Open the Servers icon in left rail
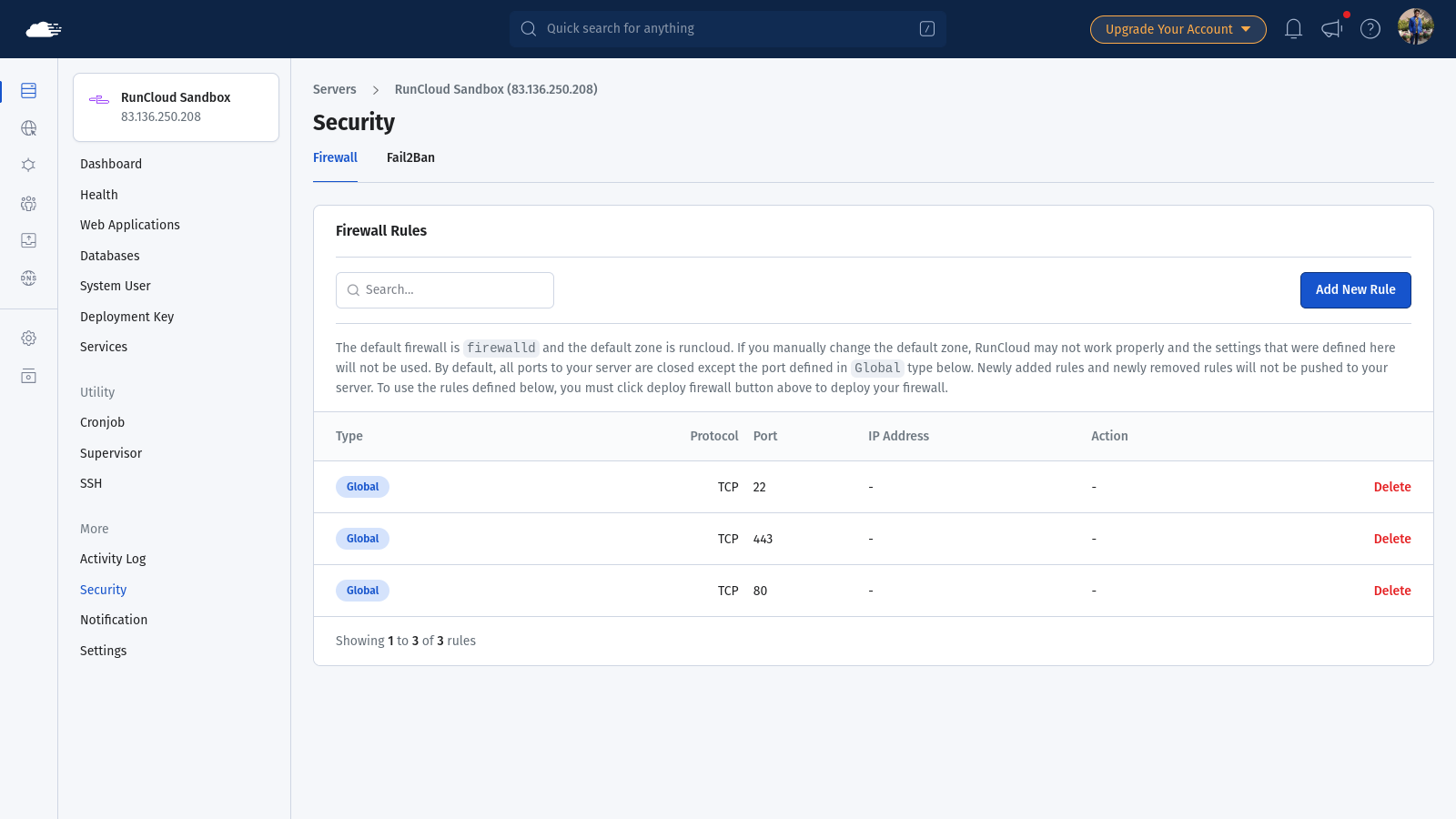 pyautogui.click(x=29, y=91)
